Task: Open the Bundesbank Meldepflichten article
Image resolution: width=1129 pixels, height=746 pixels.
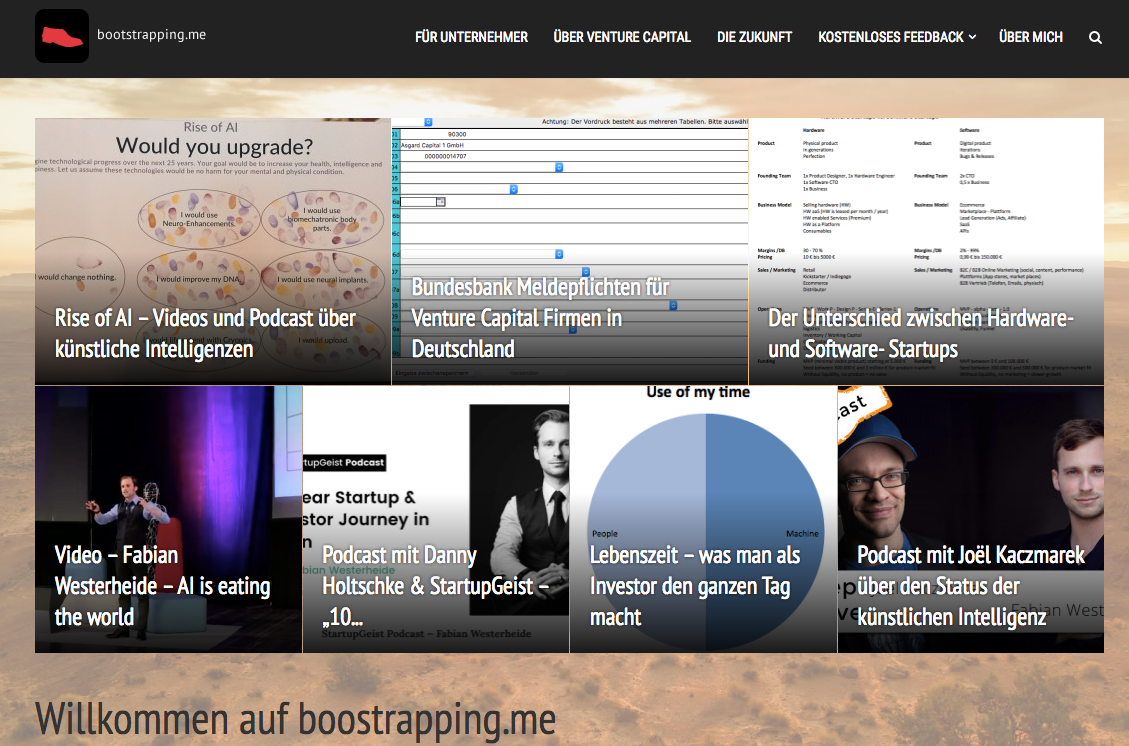Action: coord(540,318)
